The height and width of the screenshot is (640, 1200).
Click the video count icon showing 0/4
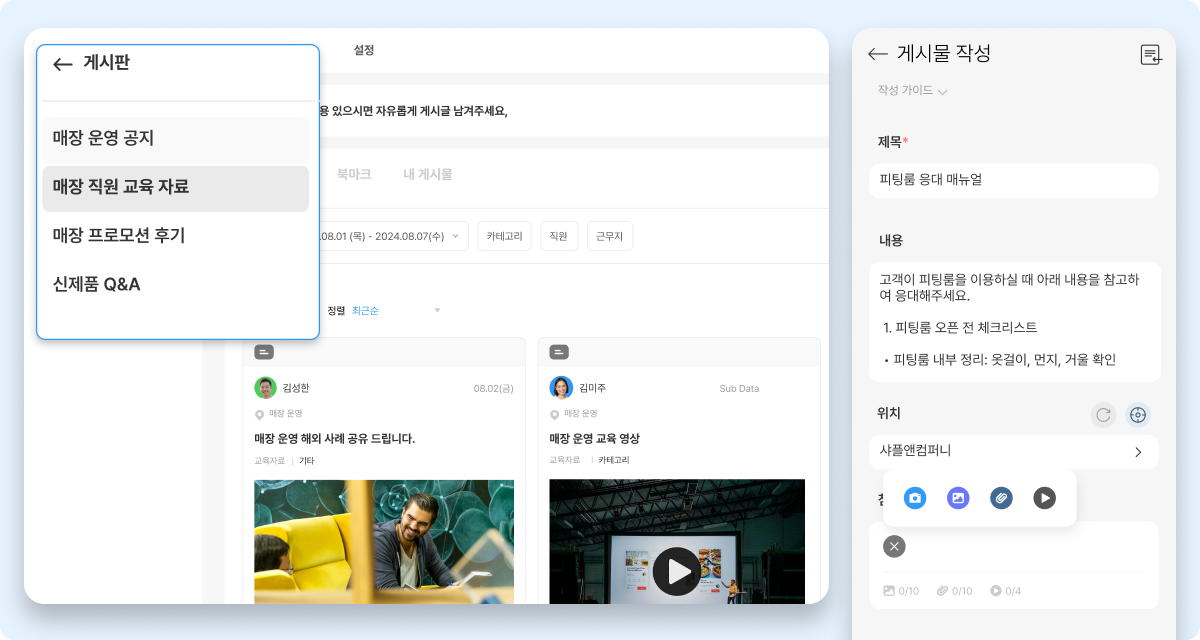(x=996, y=591)
